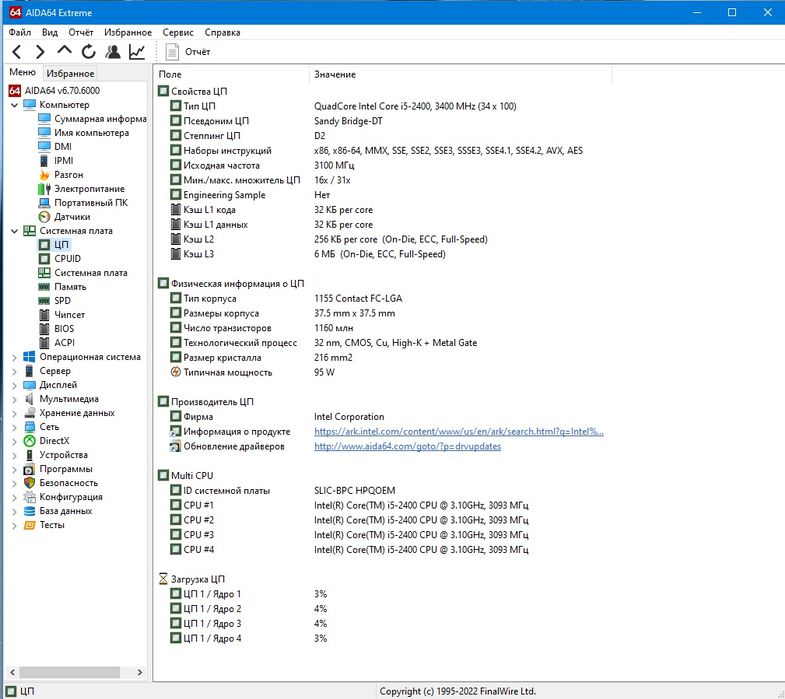
Task: Select the Кэш L3 row
Action: click(x=307, y=254)
